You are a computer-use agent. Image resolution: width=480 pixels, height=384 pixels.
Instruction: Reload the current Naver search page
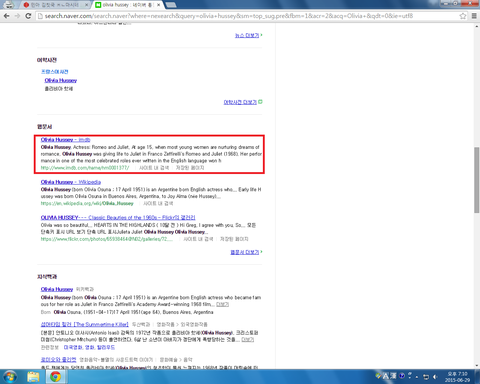pos(28,16)
